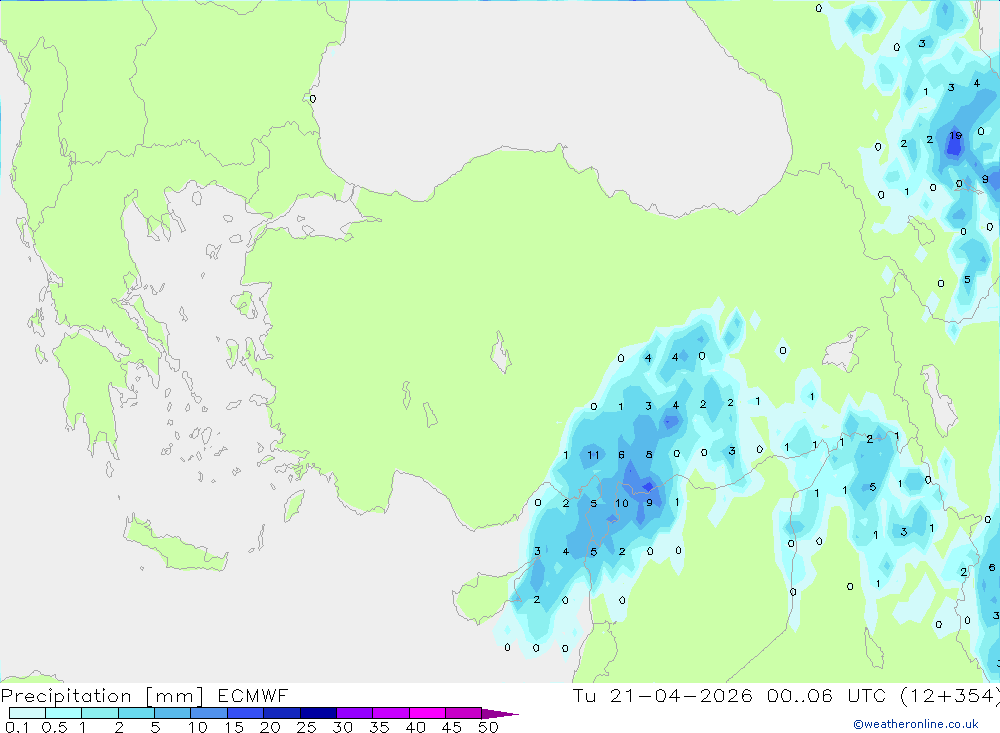Pick the 25–30 mm dark blue swatch

pos(318,713)
